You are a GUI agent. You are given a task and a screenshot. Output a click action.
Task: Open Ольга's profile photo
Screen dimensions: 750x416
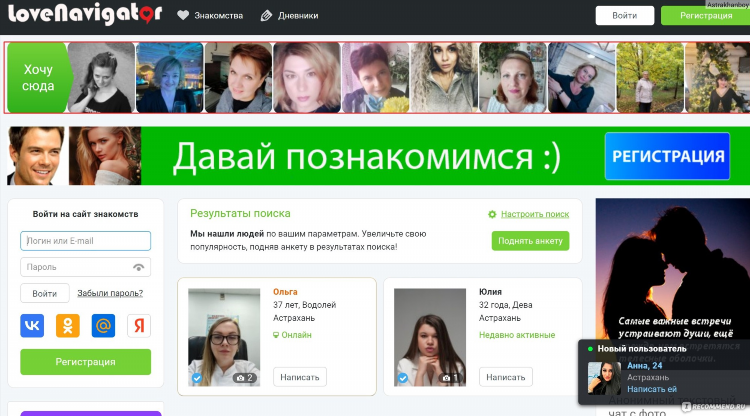click(224, 337)
